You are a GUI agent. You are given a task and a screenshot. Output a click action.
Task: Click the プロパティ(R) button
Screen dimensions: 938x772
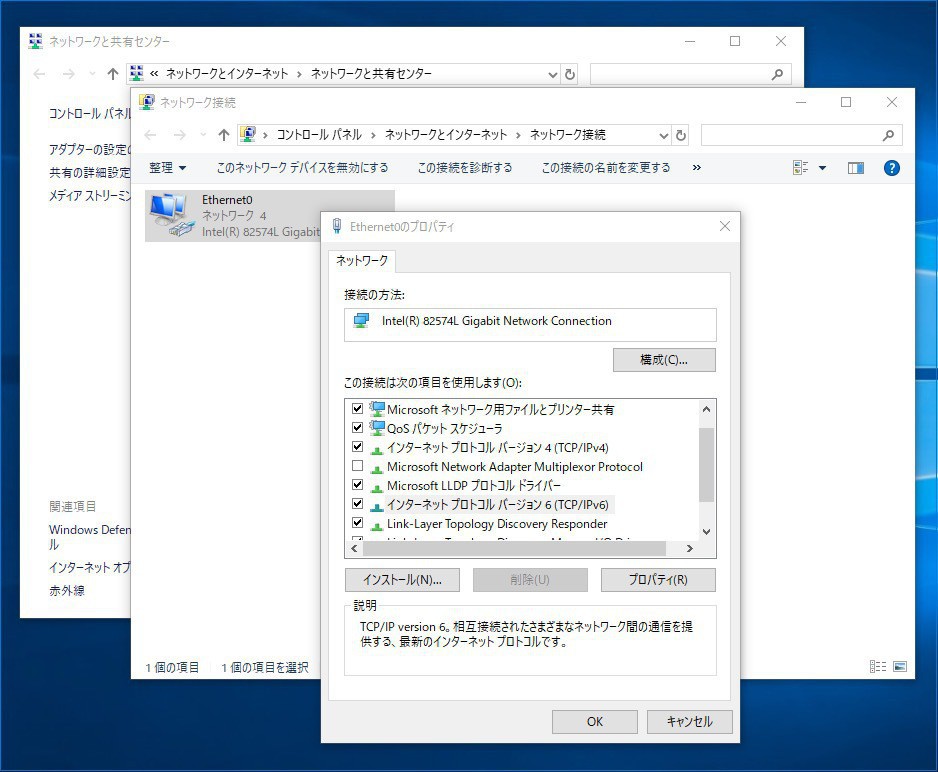coord(657,580)
